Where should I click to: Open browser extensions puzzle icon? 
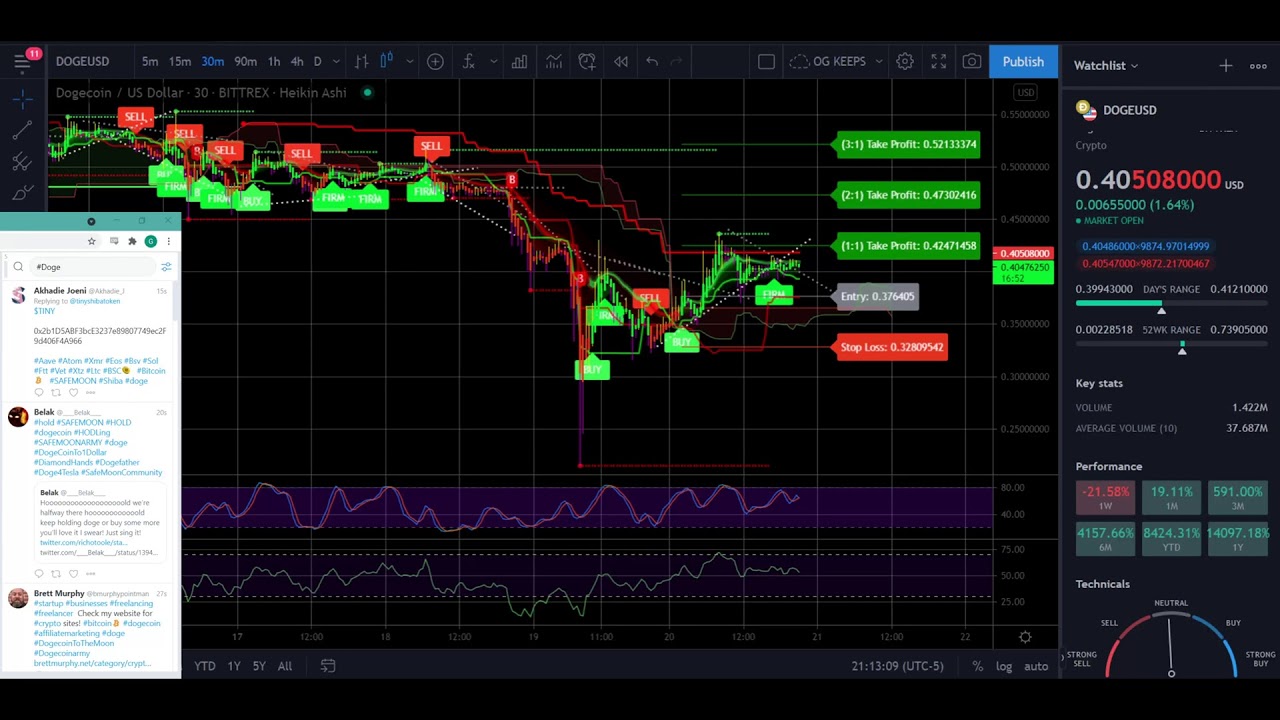click(x=132, y=241)
